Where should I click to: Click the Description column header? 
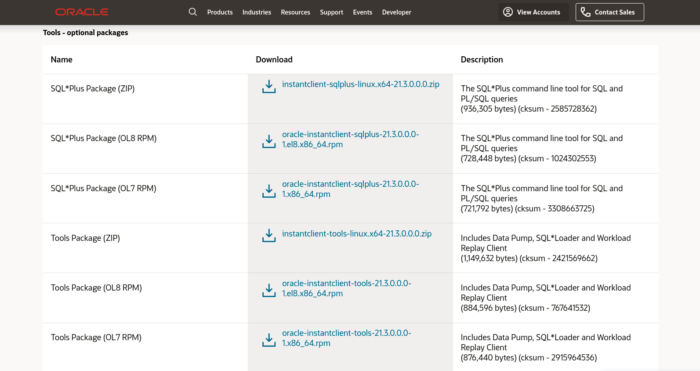coord(482,59)
